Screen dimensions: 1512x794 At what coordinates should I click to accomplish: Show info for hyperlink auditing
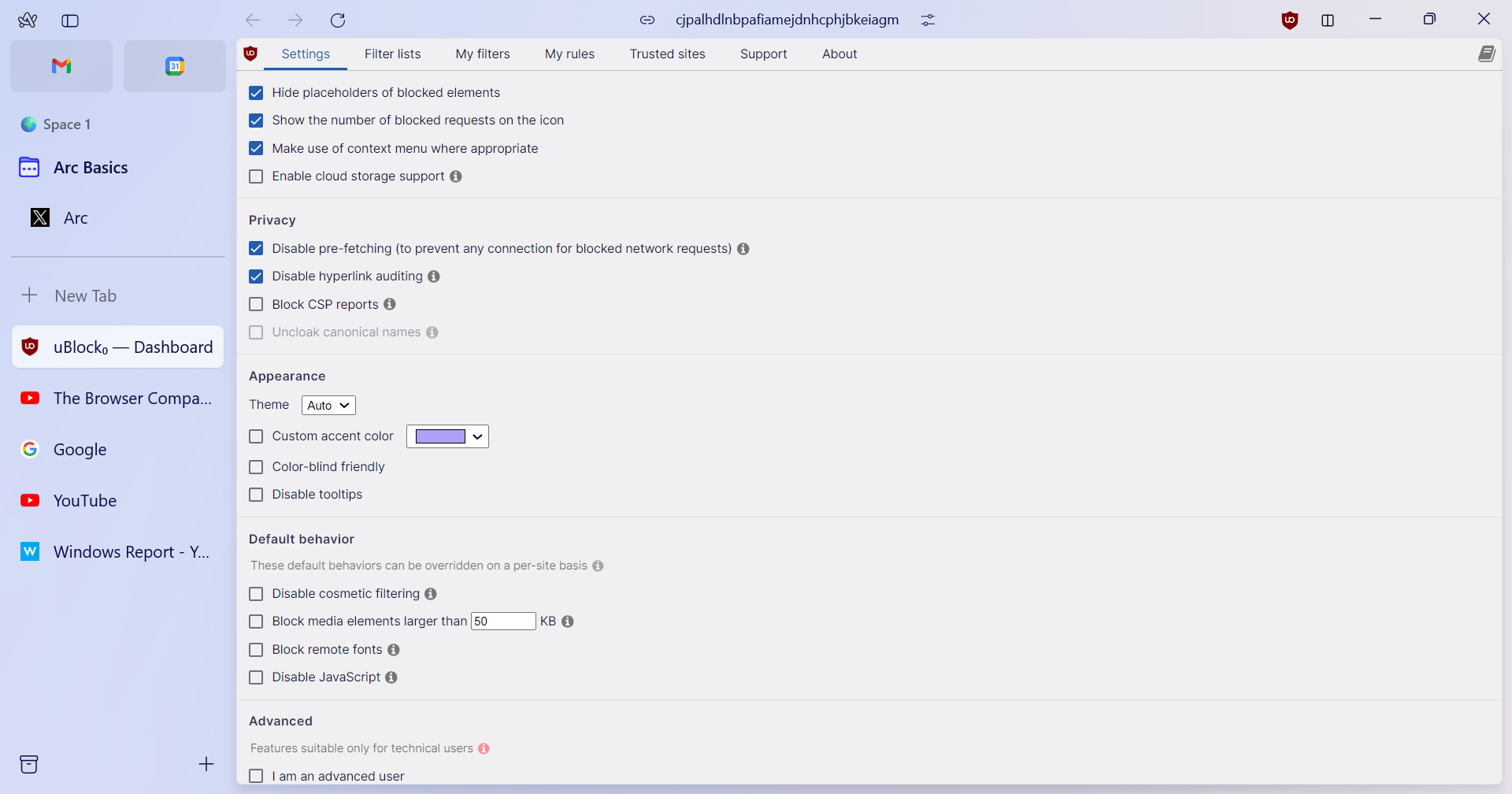434,276
